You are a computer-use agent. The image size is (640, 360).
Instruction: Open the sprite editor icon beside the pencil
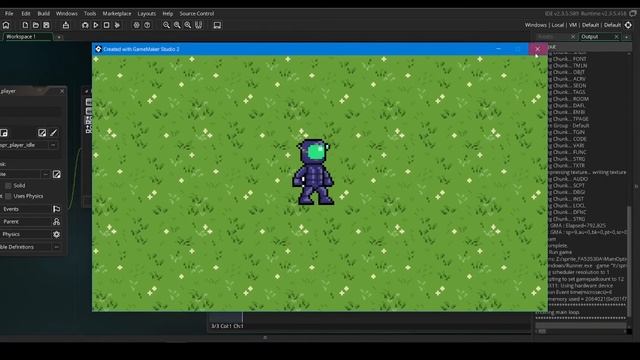click(x=42, y=133)
